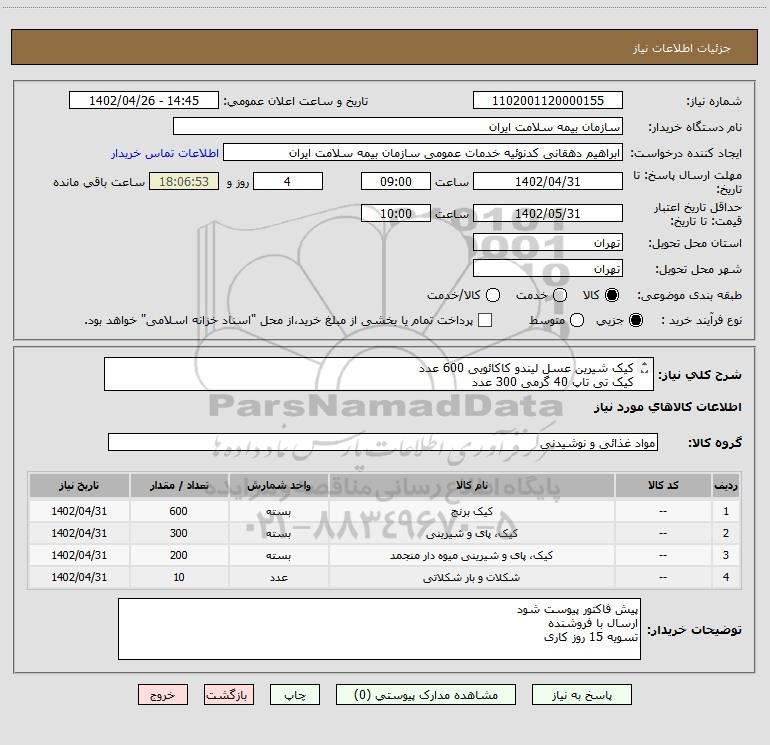Click the نام دستگاه خریدار field
Screen dimensions: 770x745
click(x=398, y=126)
